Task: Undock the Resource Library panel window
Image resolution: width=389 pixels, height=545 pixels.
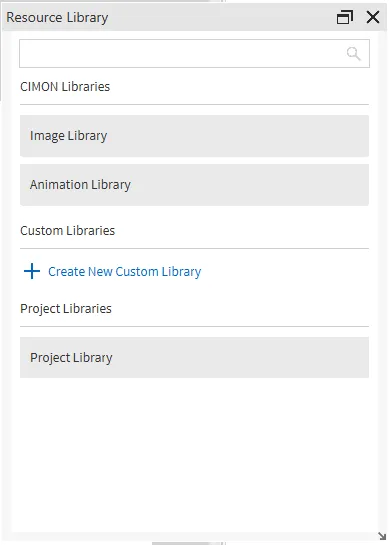Action: [x=345, y=17]
